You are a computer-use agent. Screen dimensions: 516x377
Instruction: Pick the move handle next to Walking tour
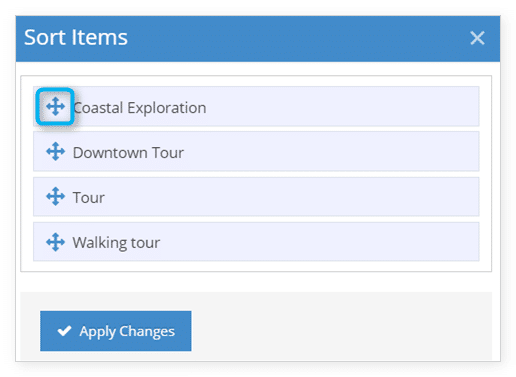(55, 242)
